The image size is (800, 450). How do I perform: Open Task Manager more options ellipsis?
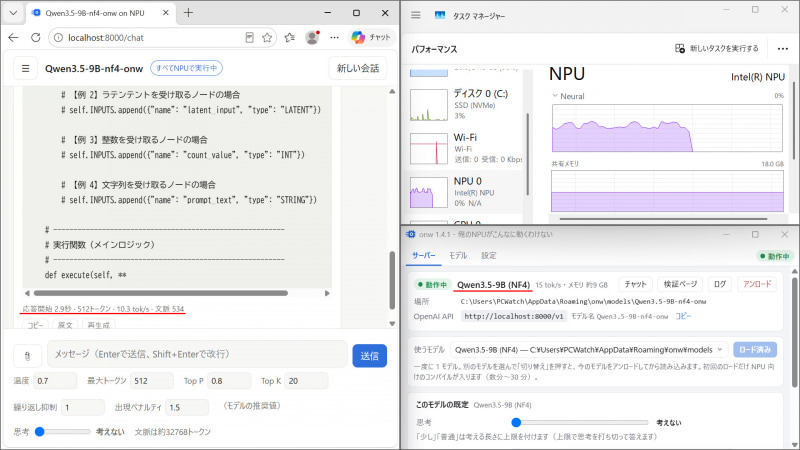click(783, 48)
